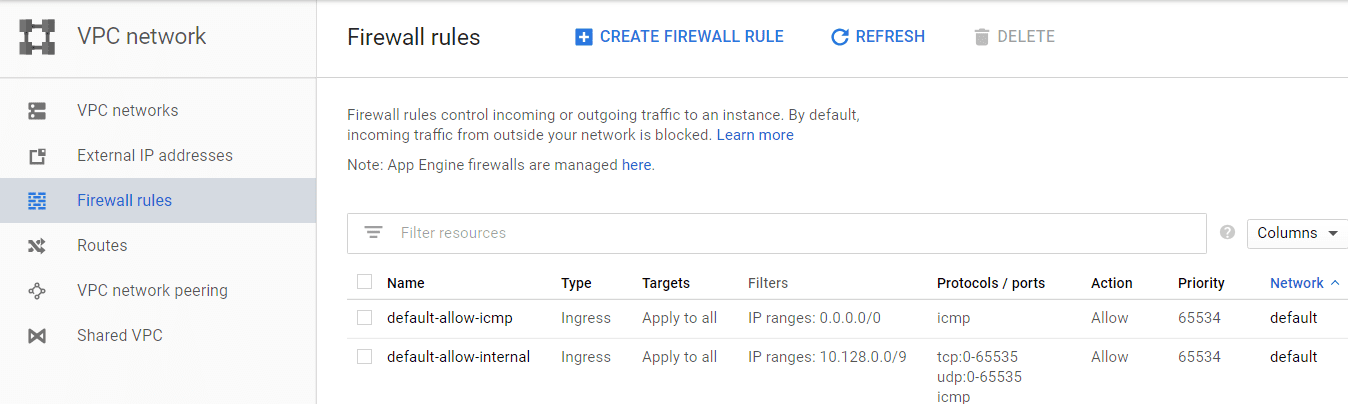Open the Firewall rules sidebar item
This screenshot has height=404, width=1348.
click(124, 201)
